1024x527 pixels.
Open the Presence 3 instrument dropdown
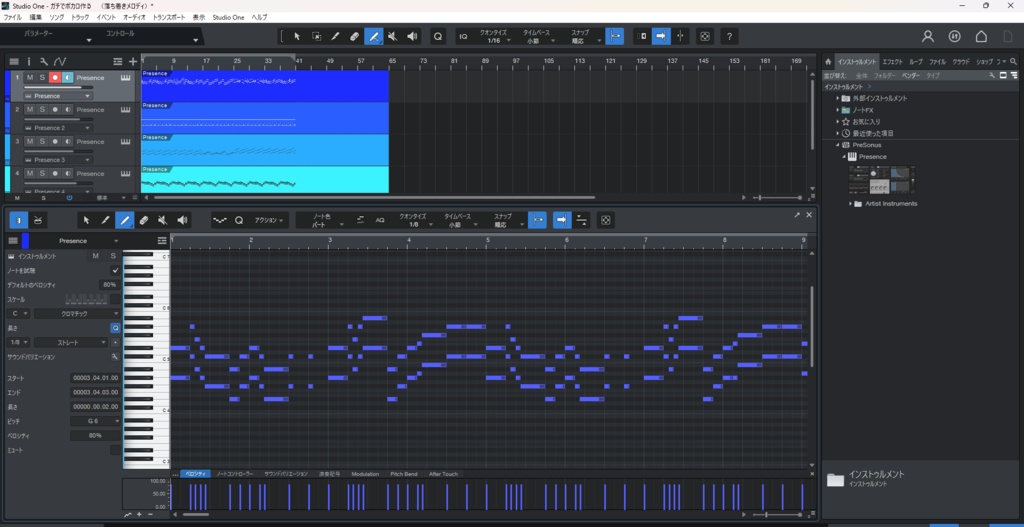[x=57, y=160]
